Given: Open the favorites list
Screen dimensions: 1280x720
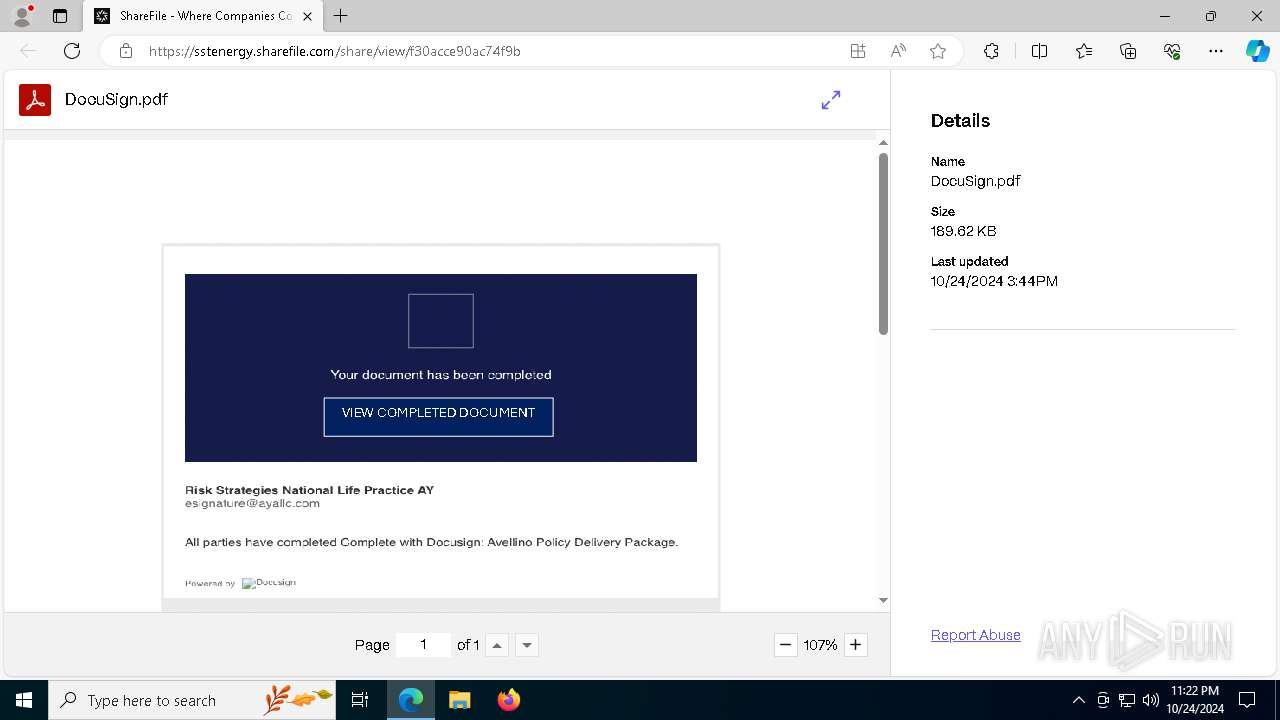Looking at the screenshot, I should pos(1084,51).
